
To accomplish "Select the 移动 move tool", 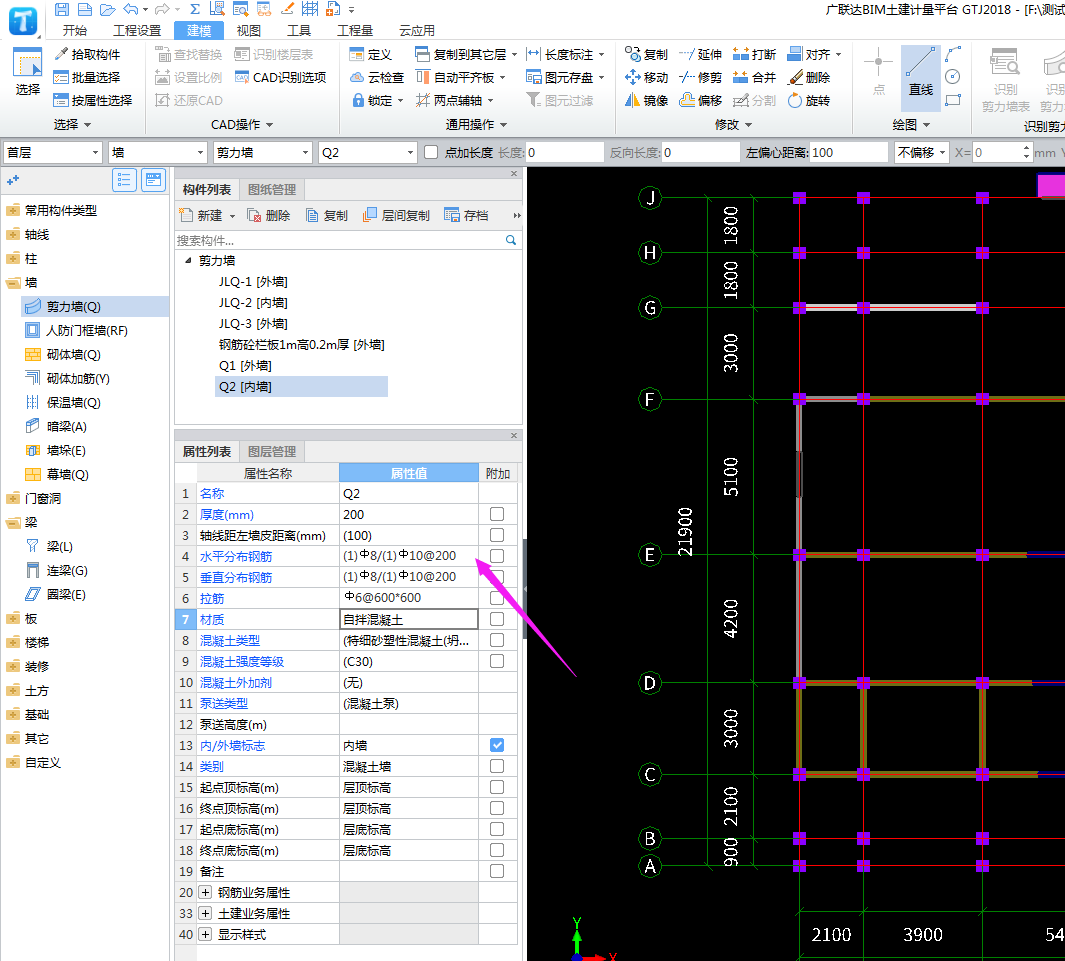I will (x=647, y=77).
